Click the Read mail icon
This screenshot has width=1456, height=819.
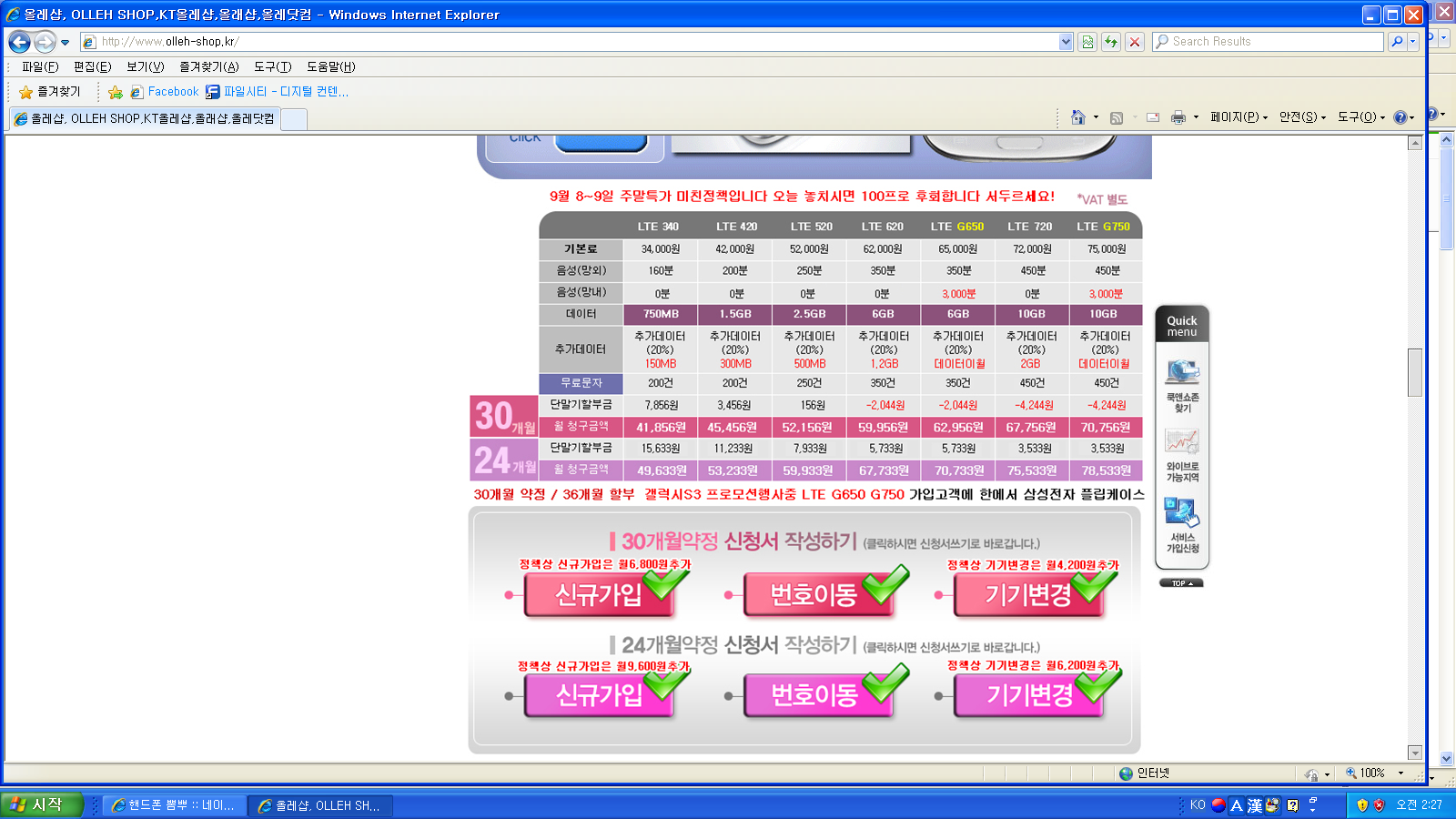pyautogui.click(x=1153, y=117)
